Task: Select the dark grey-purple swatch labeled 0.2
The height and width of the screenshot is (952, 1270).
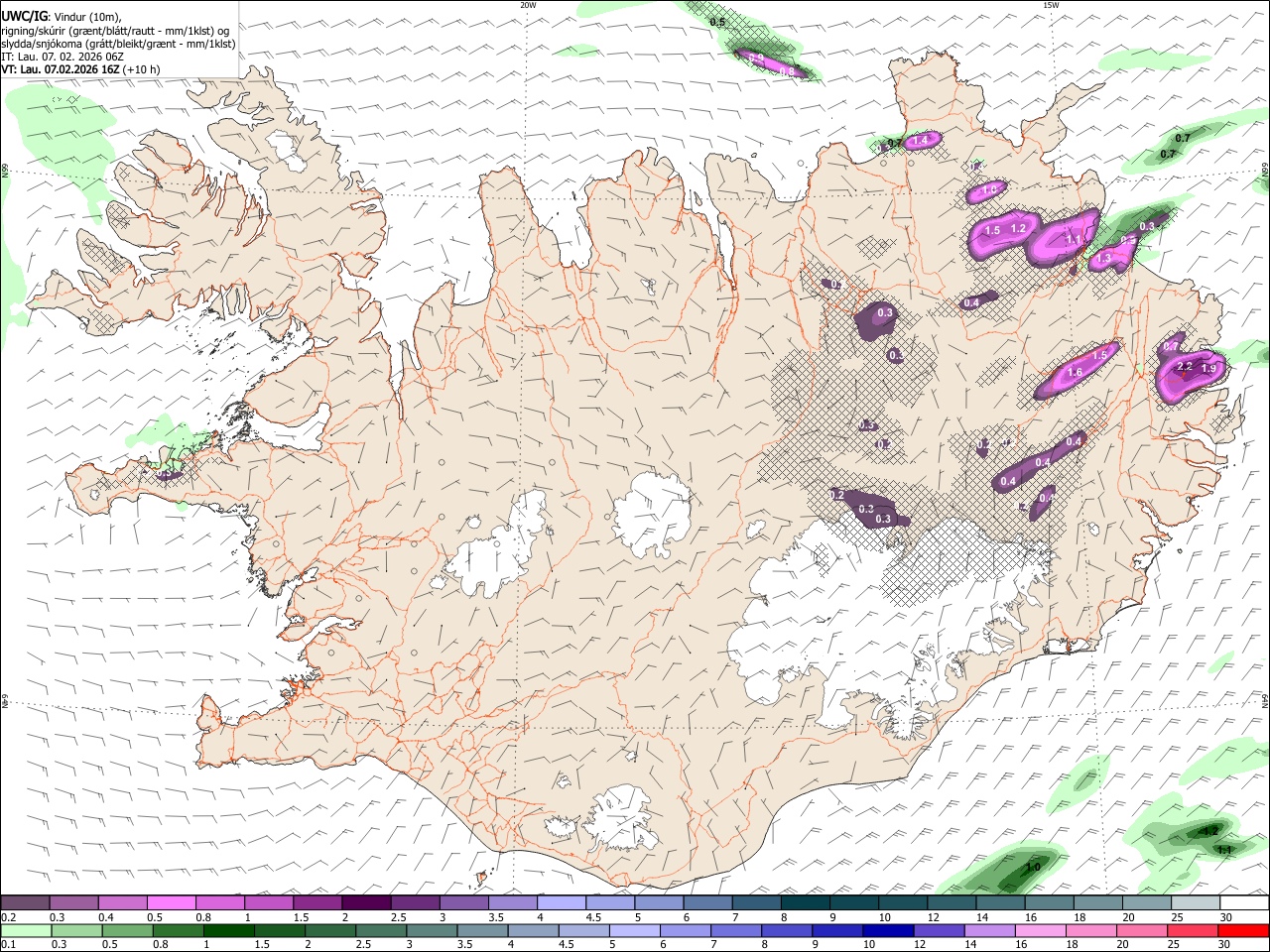Action: pyautogui.click(x=25, y=903)
